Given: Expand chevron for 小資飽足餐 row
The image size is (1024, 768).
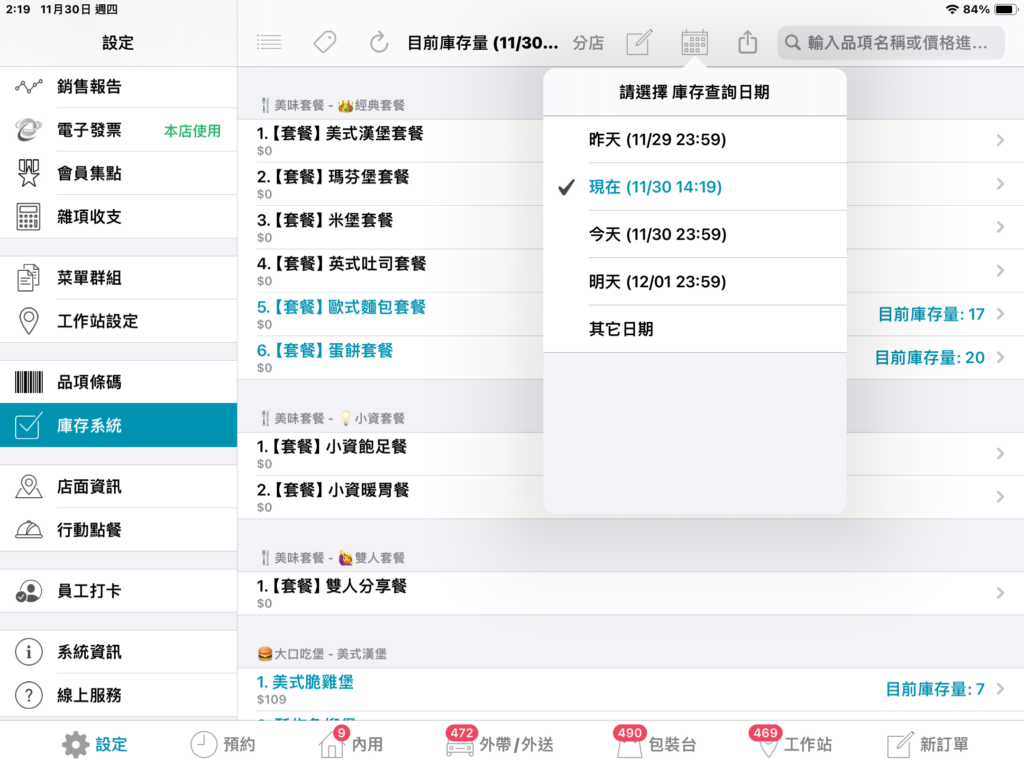Looking at the screenshot, I should pos(1000,453).
